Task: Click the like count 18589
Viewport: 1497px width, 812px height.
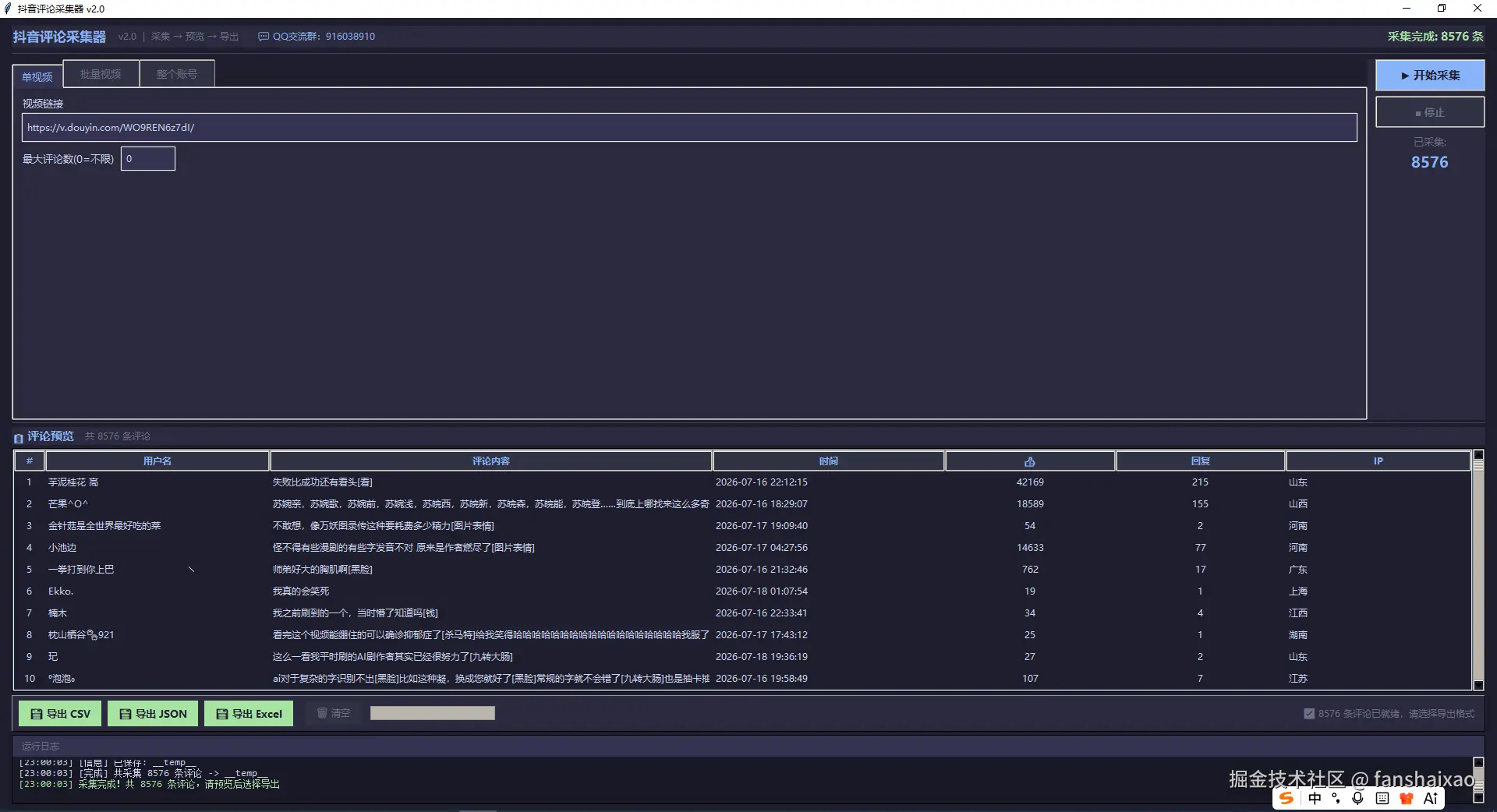Action: click(1030, 504)
